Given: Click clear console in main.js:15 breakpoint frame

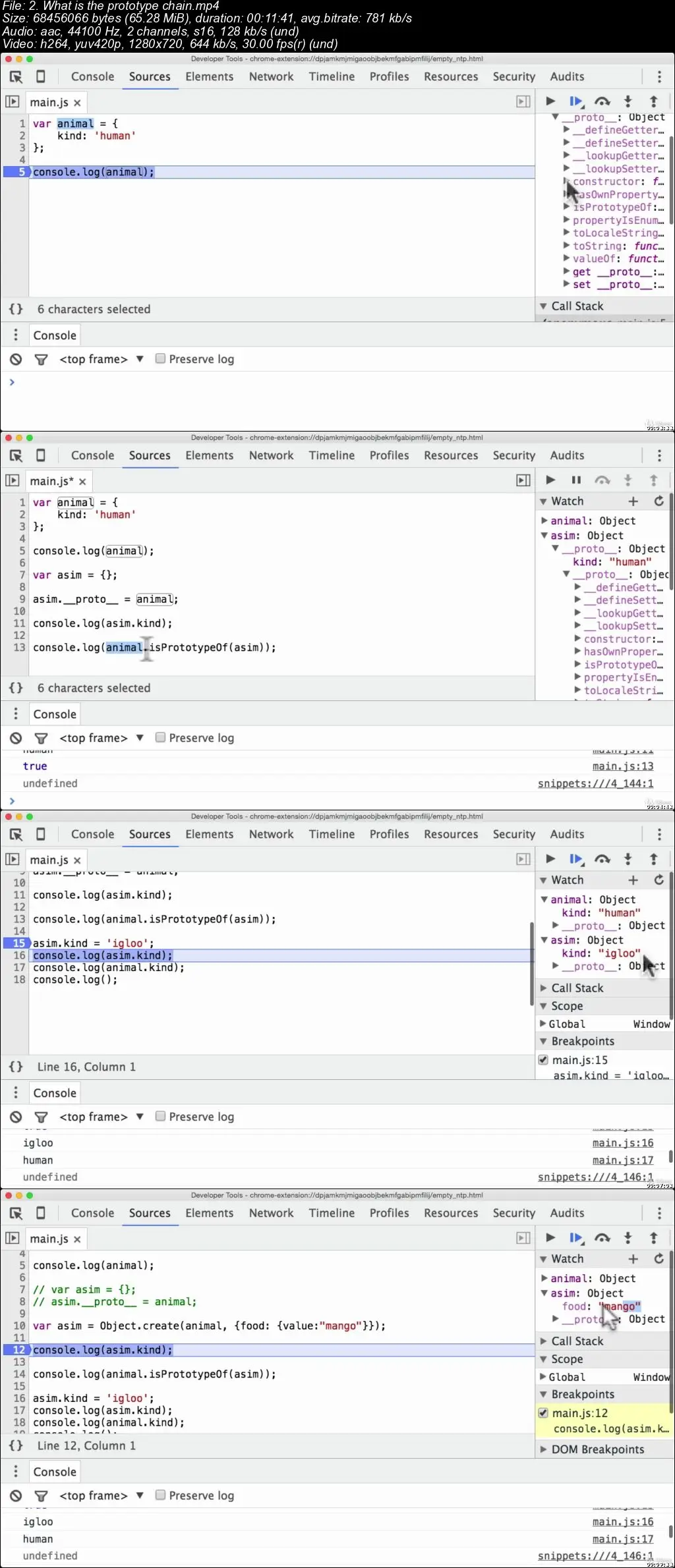Looking at the screenshot, I should click(16, 1117).
